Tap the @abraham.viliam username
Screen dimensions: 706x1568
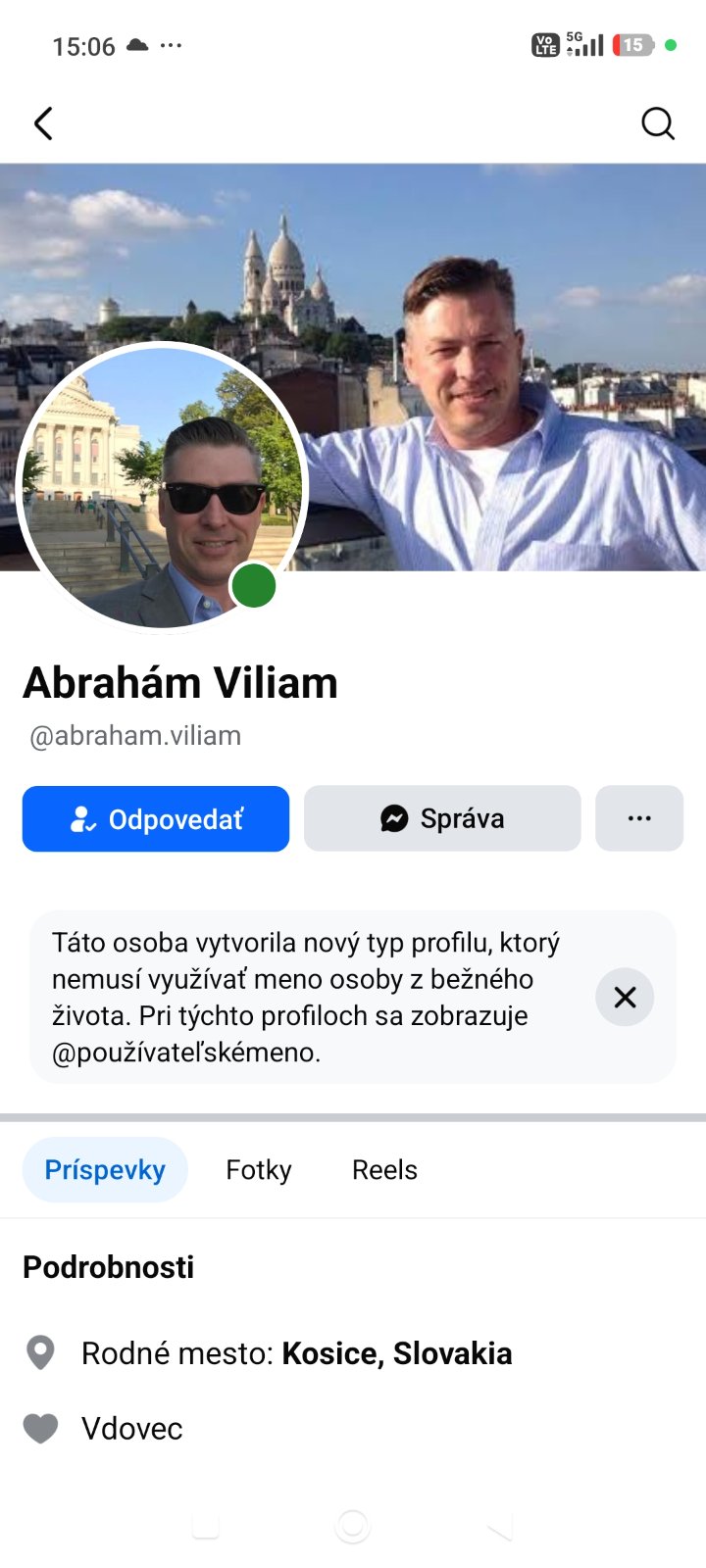[x=135, y=736]
